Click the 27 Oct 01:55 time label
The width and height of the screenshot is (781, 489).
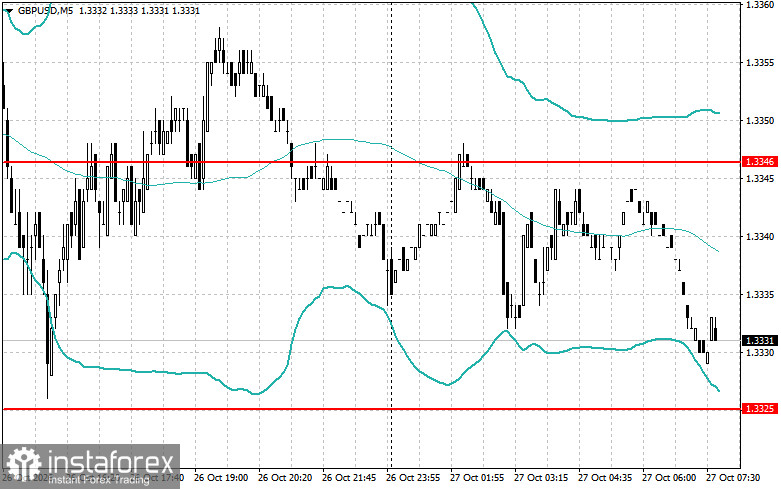tap(477, 478)
